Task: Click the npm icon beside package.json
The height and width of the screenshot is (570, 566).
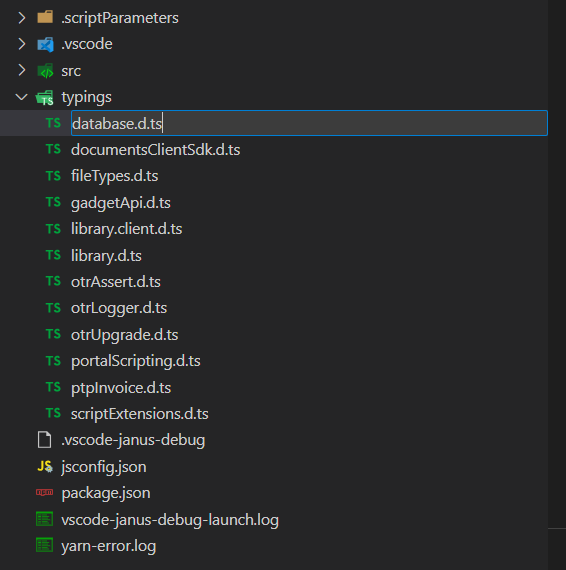Action: pyautogui.click(x=44, y=493)
